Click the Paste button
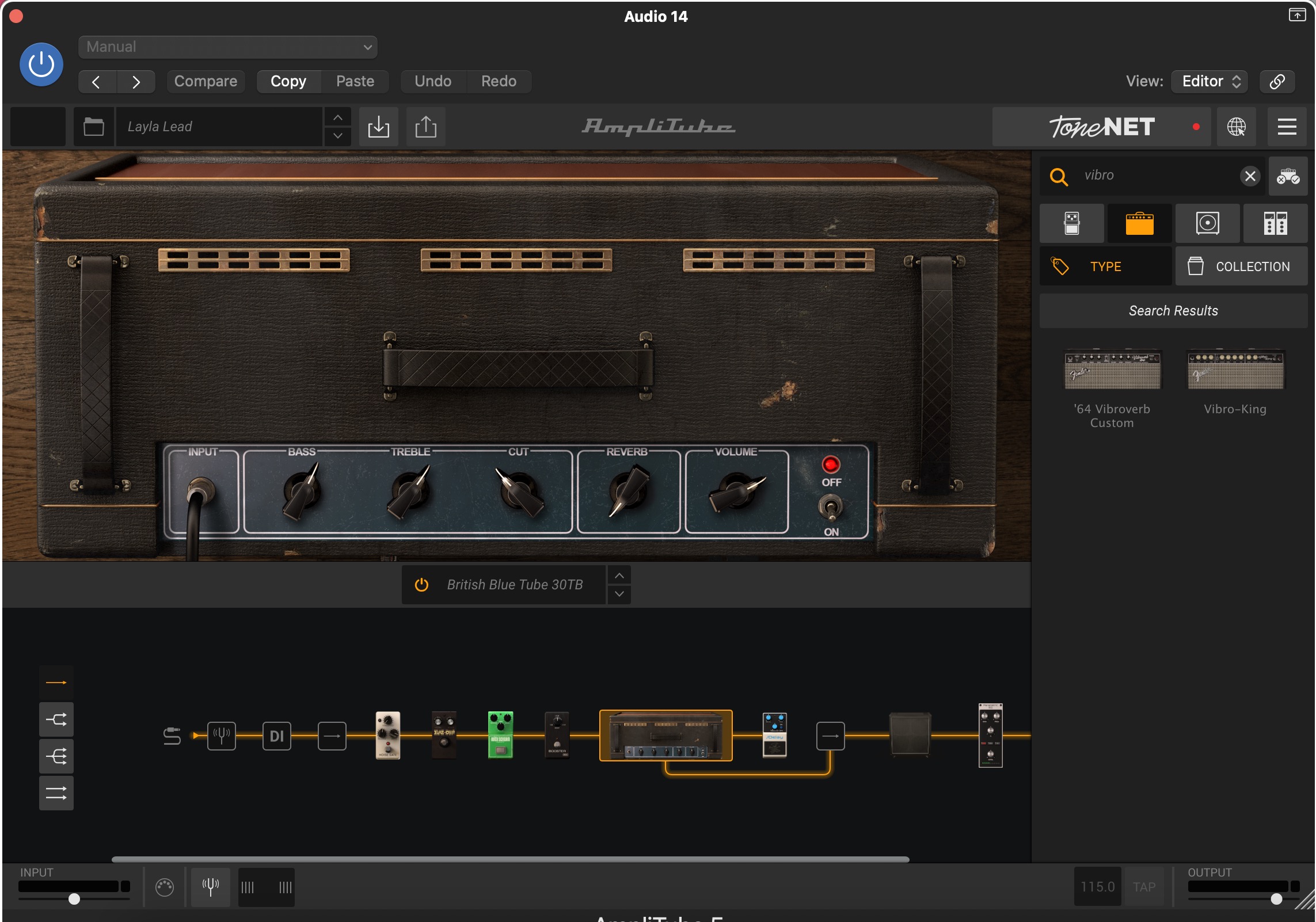 (355, 82)
